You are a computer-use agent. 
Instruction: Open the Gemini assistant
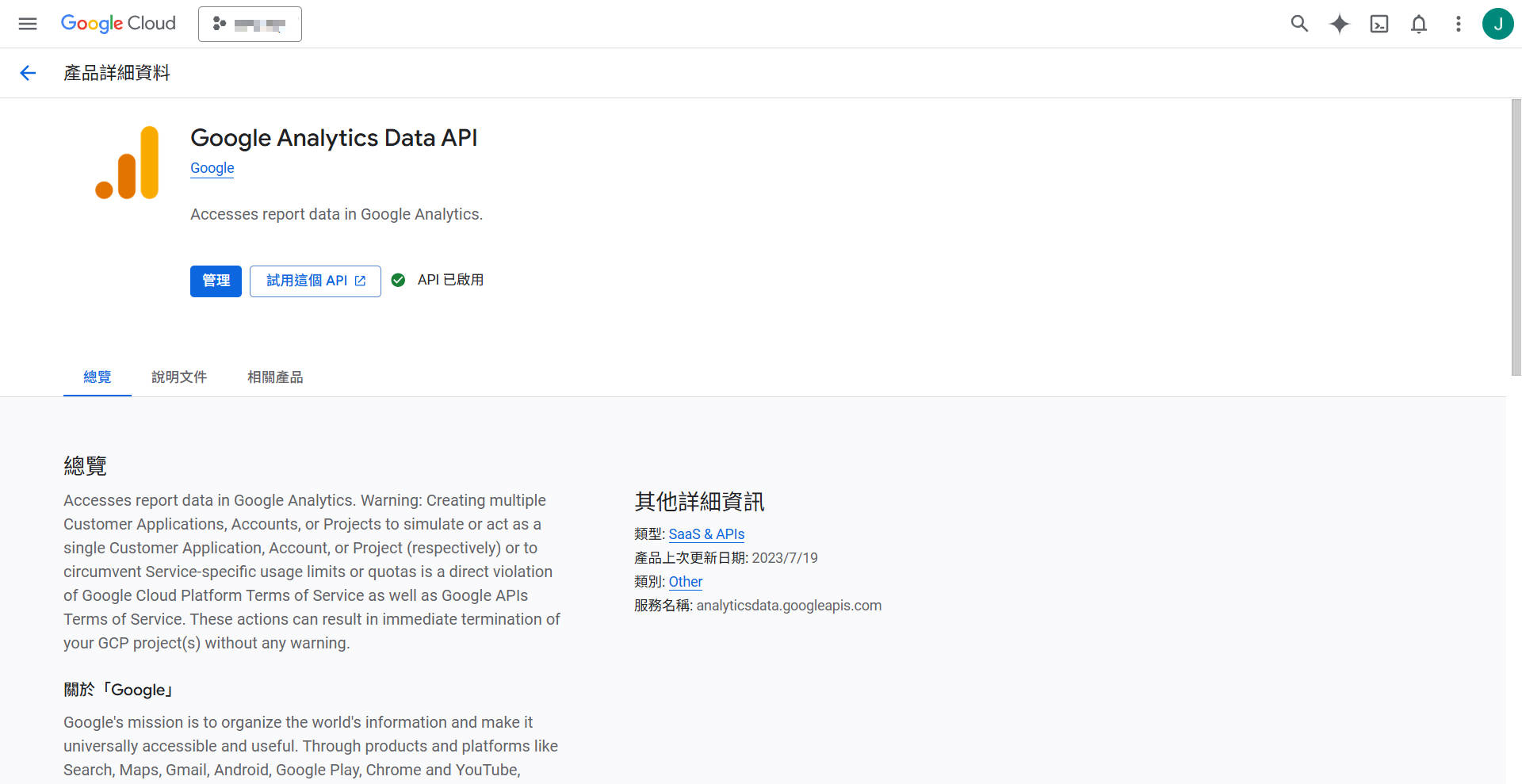click(x=1340, y=24)
